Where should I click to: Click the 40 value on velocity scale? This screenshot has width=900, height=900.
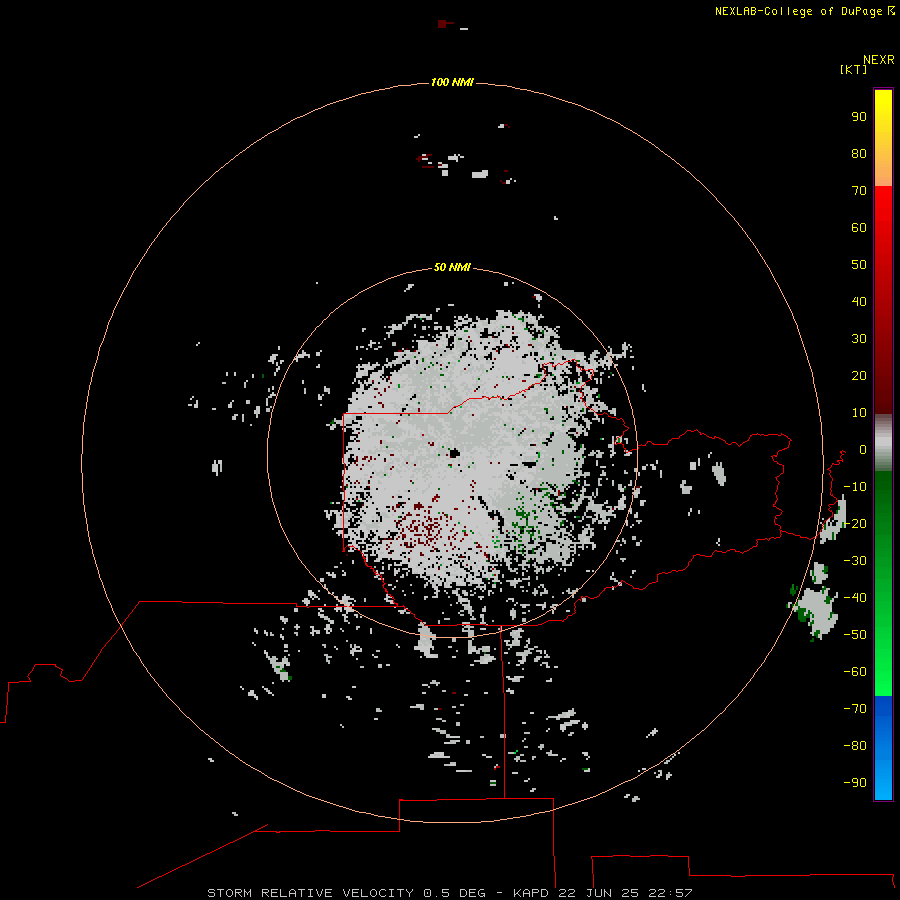tap(859, 302)
